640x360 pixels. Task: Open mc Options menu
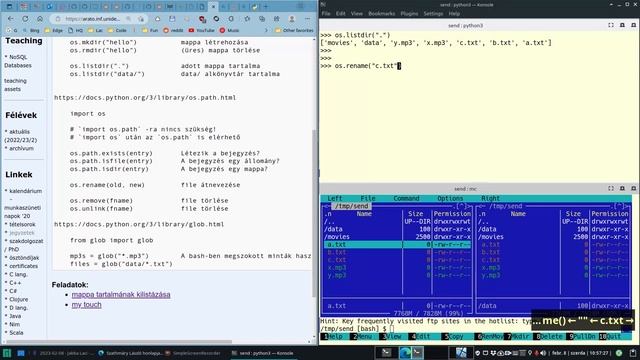[450, 198]
